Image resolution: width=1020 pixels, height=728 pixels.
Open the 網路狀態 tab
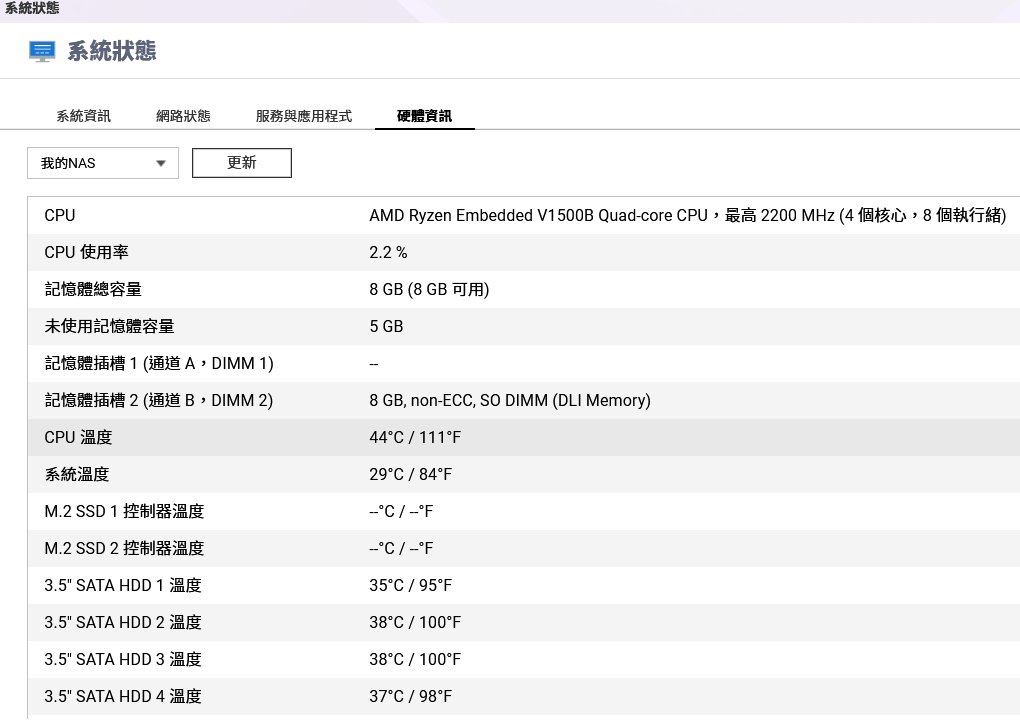coord(183,116)
